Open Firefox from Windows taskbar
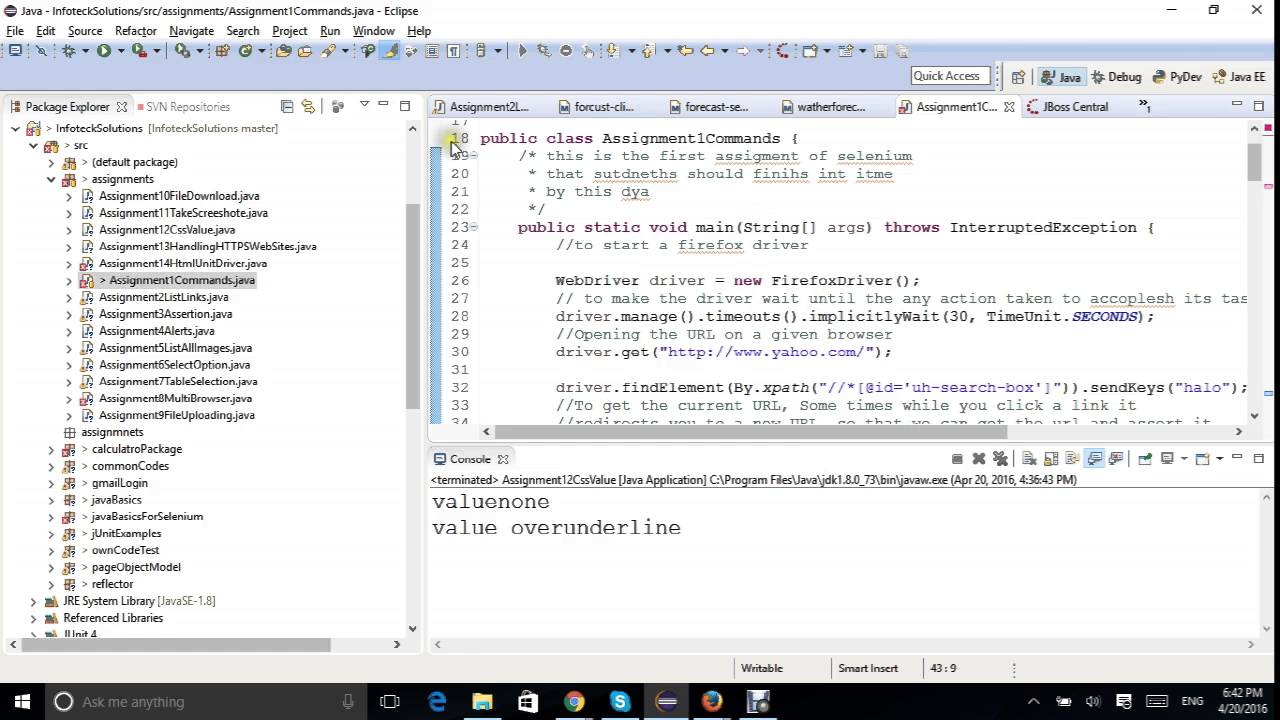The image size is (1280, 720). pos(712,702)
